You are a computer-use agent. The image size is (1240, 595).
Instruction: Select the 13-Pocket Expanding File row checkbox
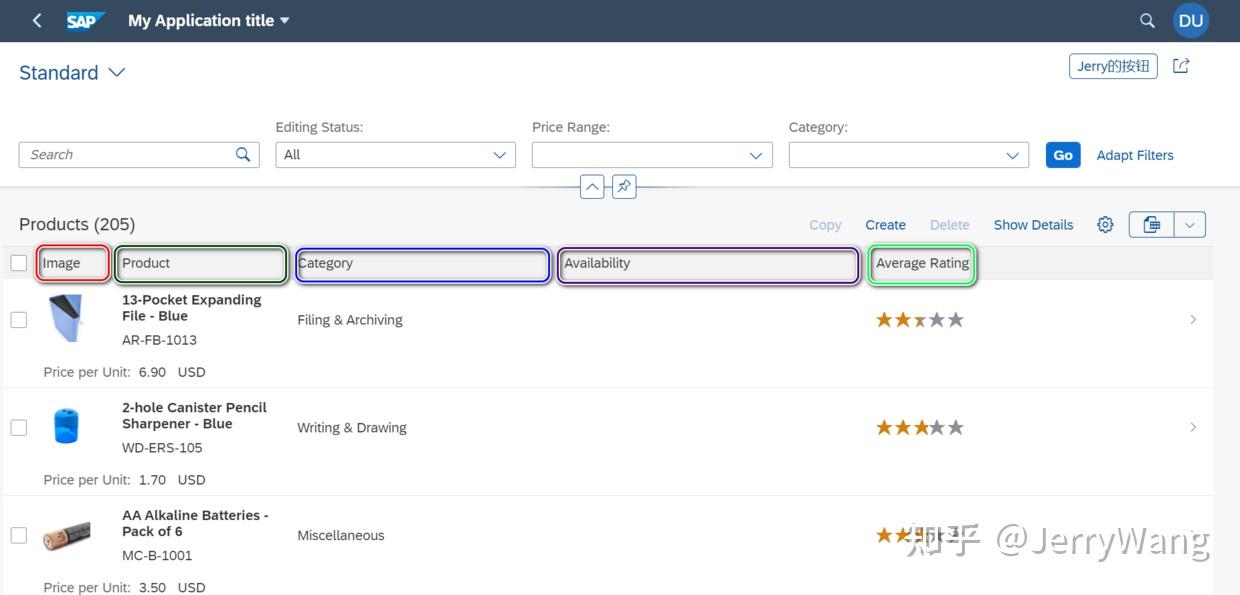point(19,320)
